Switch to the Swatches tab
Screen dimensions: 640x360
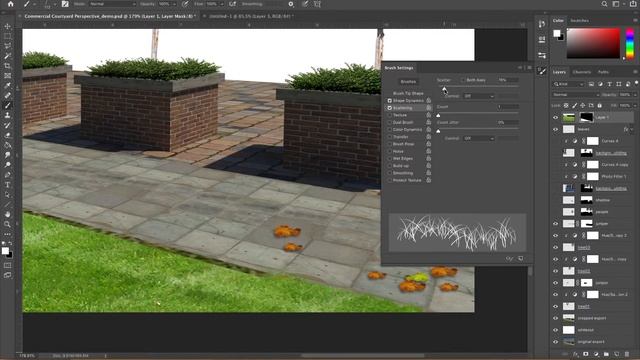click(580, 20)
